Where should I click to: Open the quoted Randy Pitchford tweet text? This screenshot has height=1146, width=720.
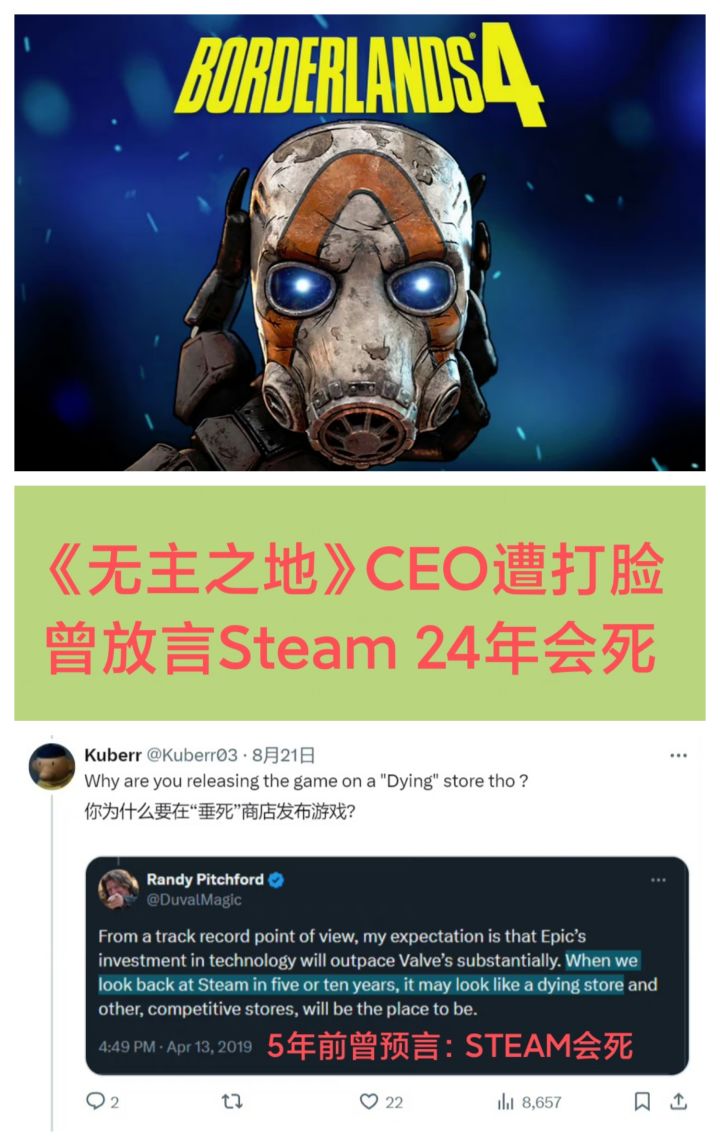tap(378, 972)
